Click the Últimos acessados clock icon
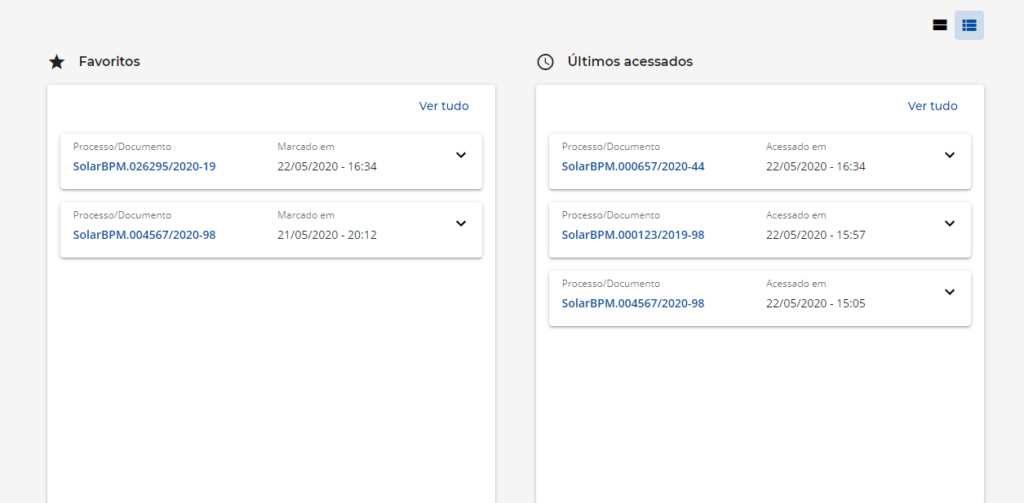The image size is (1024, 503). 545,62
